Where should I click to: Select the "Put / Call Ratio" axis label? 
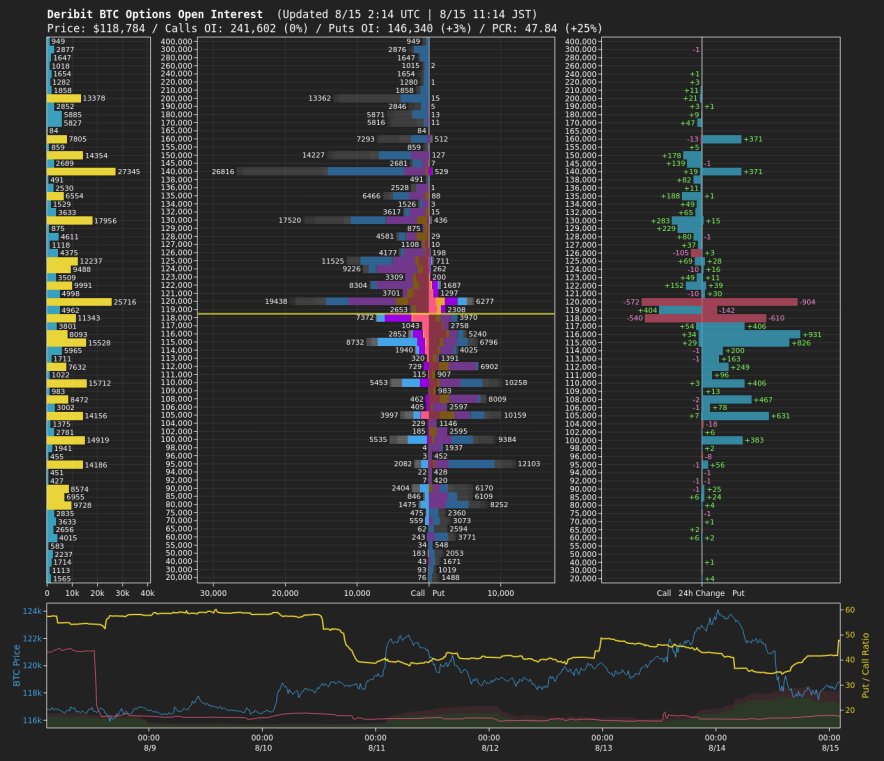(865, 666)
